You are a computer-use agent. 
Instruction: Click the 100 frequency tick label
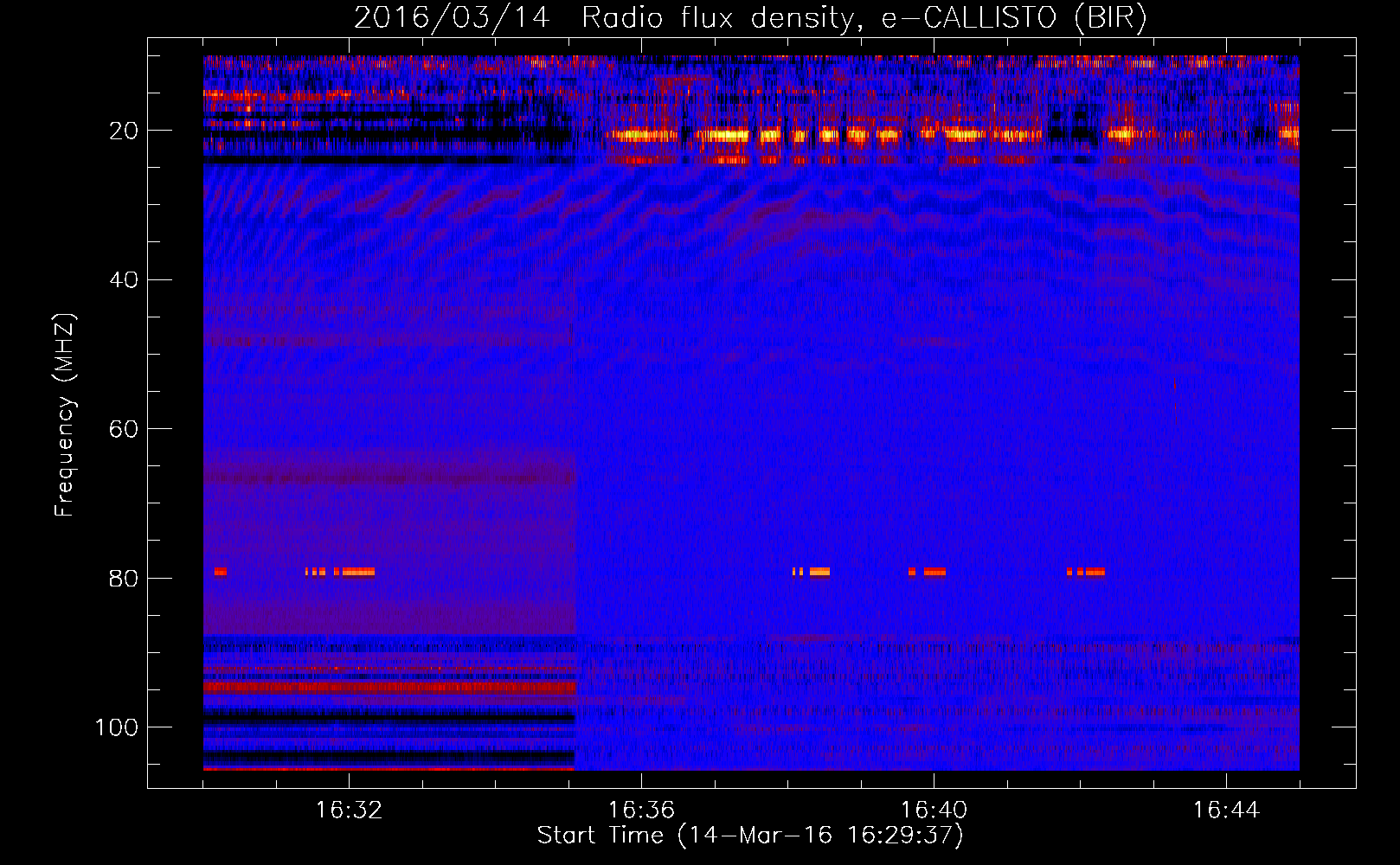click(x=117, y=727)
